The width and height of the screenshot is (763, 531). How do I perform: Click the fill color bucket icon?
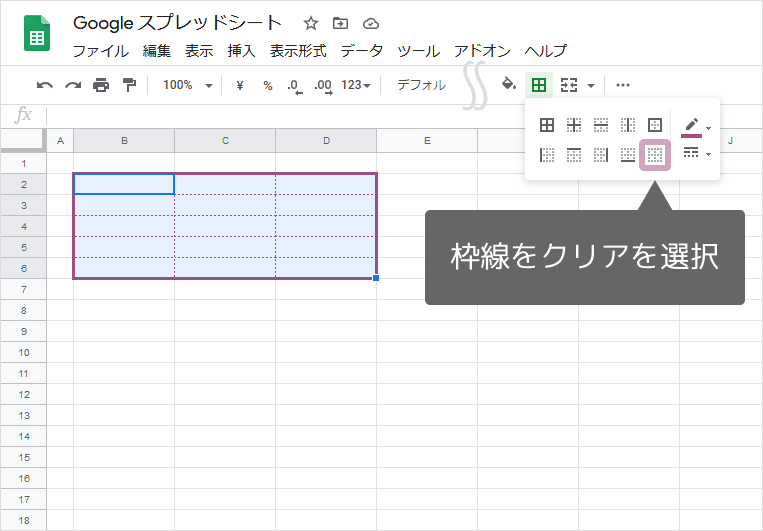click(x=509, y=85)
